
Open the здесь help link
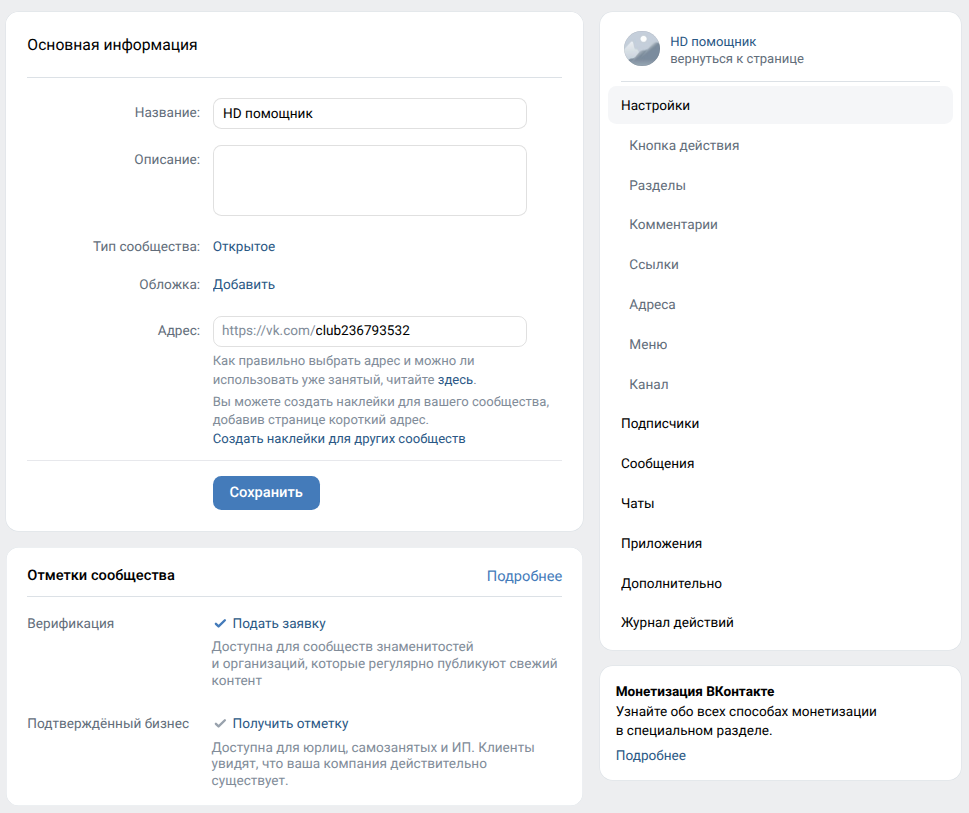(455, 379)
